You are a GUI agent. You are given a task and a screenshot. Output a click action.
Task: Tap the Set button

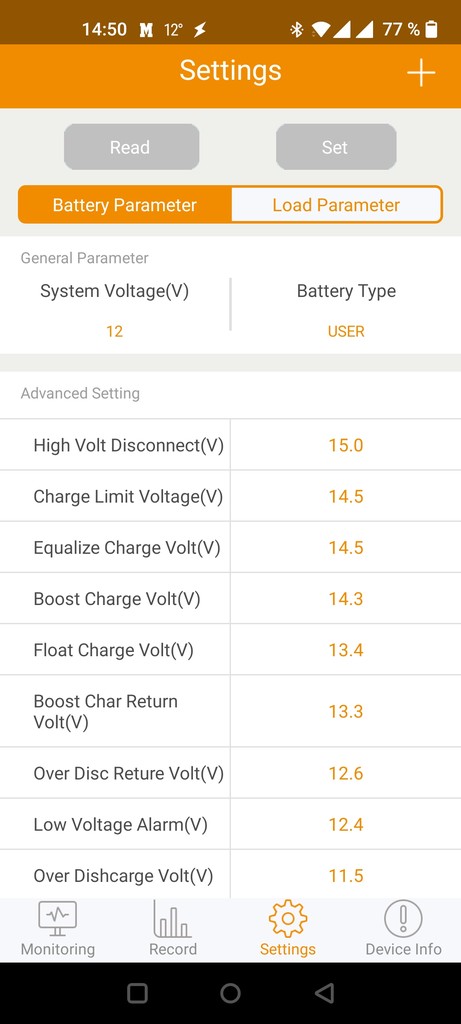tap(336, 147)
